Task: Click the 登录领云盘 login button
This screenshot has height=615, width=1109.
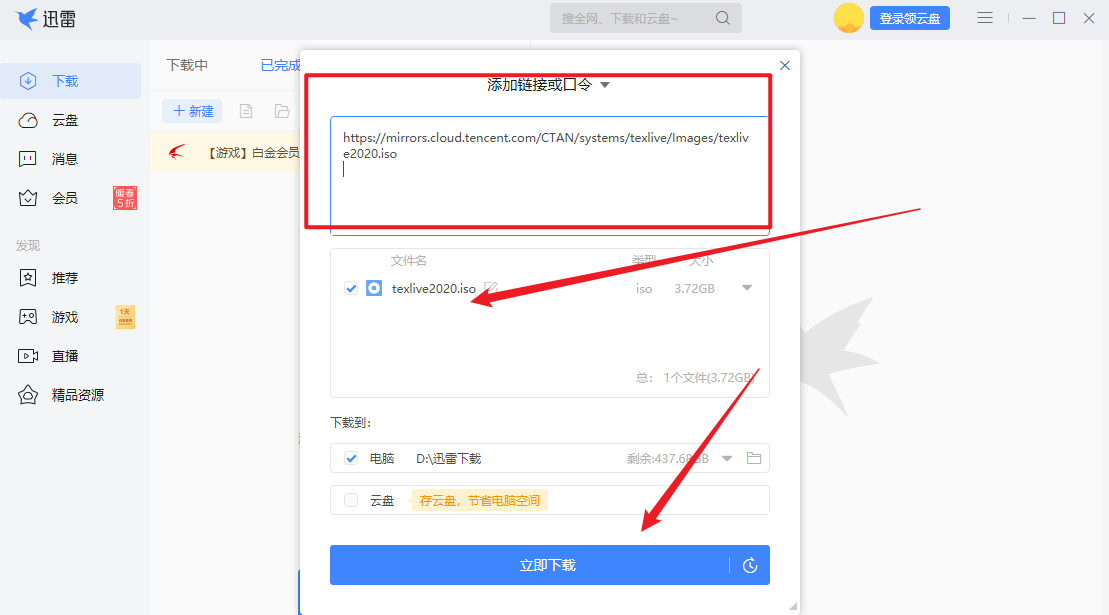Action: tap(910, 18)
